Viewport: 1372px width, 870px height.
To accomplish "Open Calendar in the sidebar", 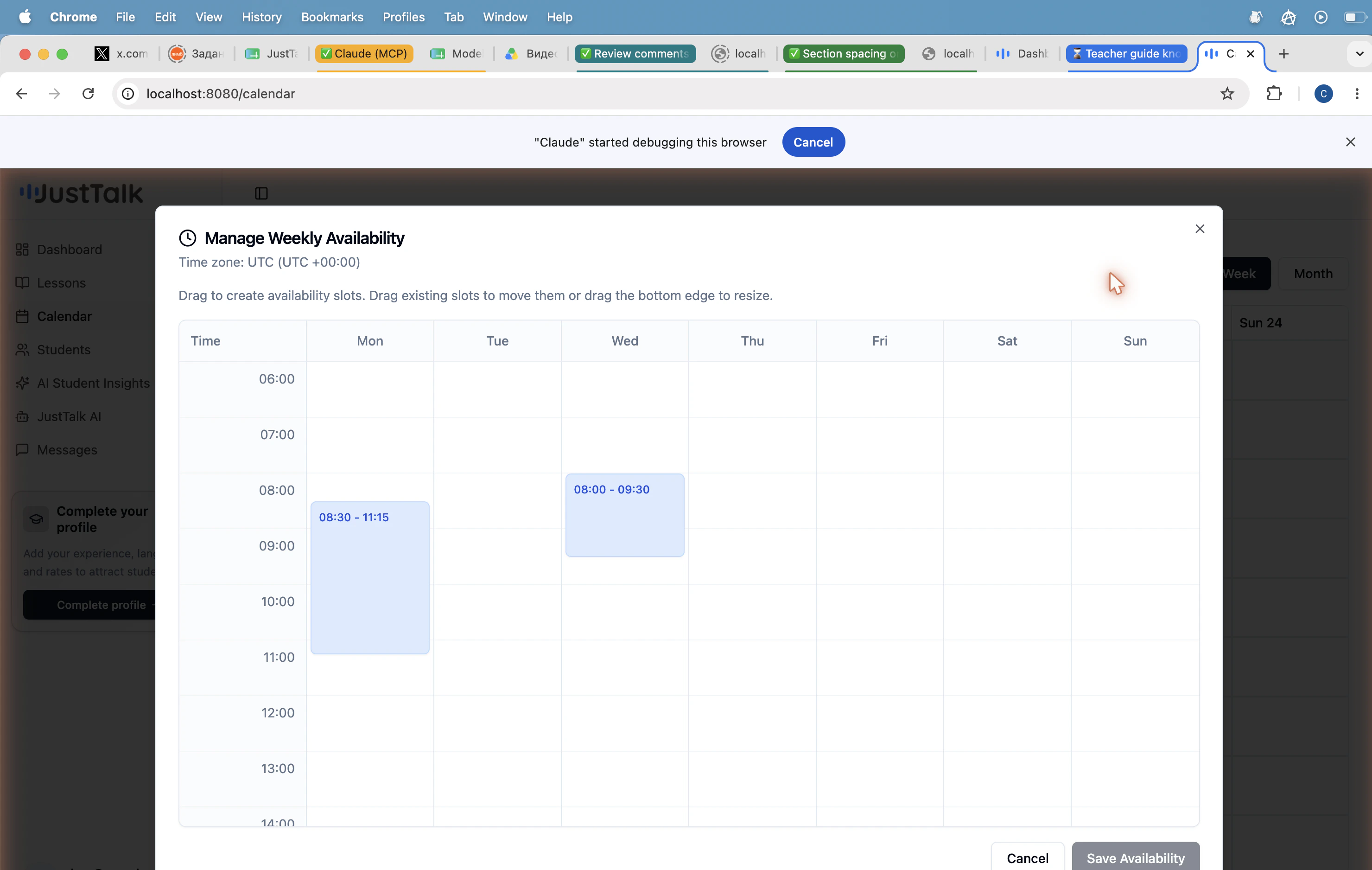I will [64, 316].
